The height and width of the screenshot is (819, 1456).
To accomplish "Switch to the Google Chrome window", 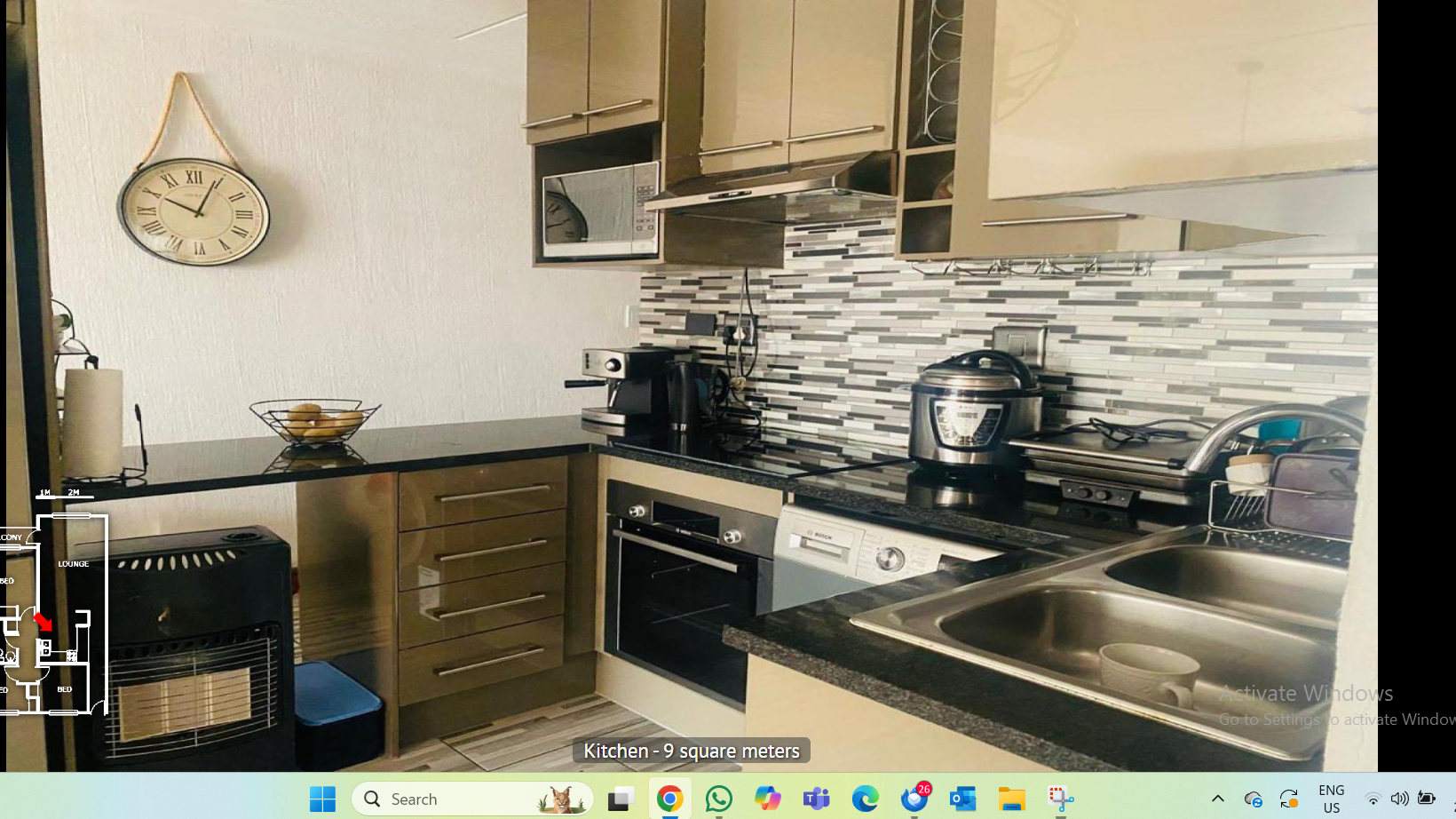I will coord(670,799).
